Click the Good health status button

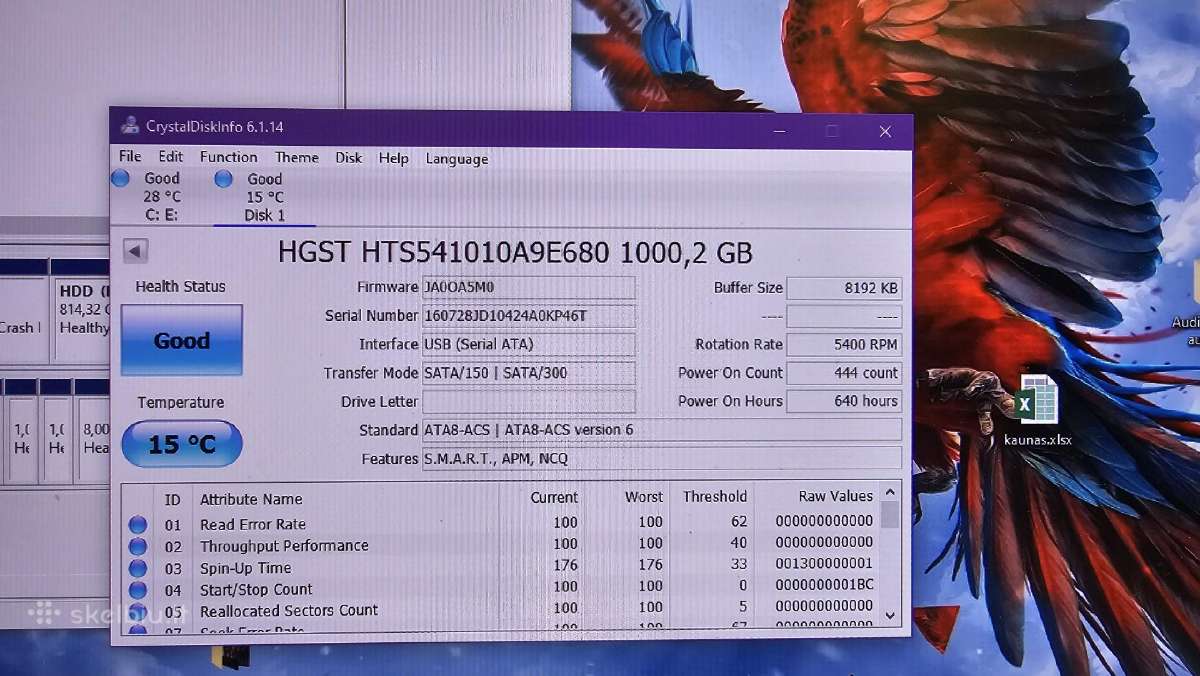(x=181, y=340)
